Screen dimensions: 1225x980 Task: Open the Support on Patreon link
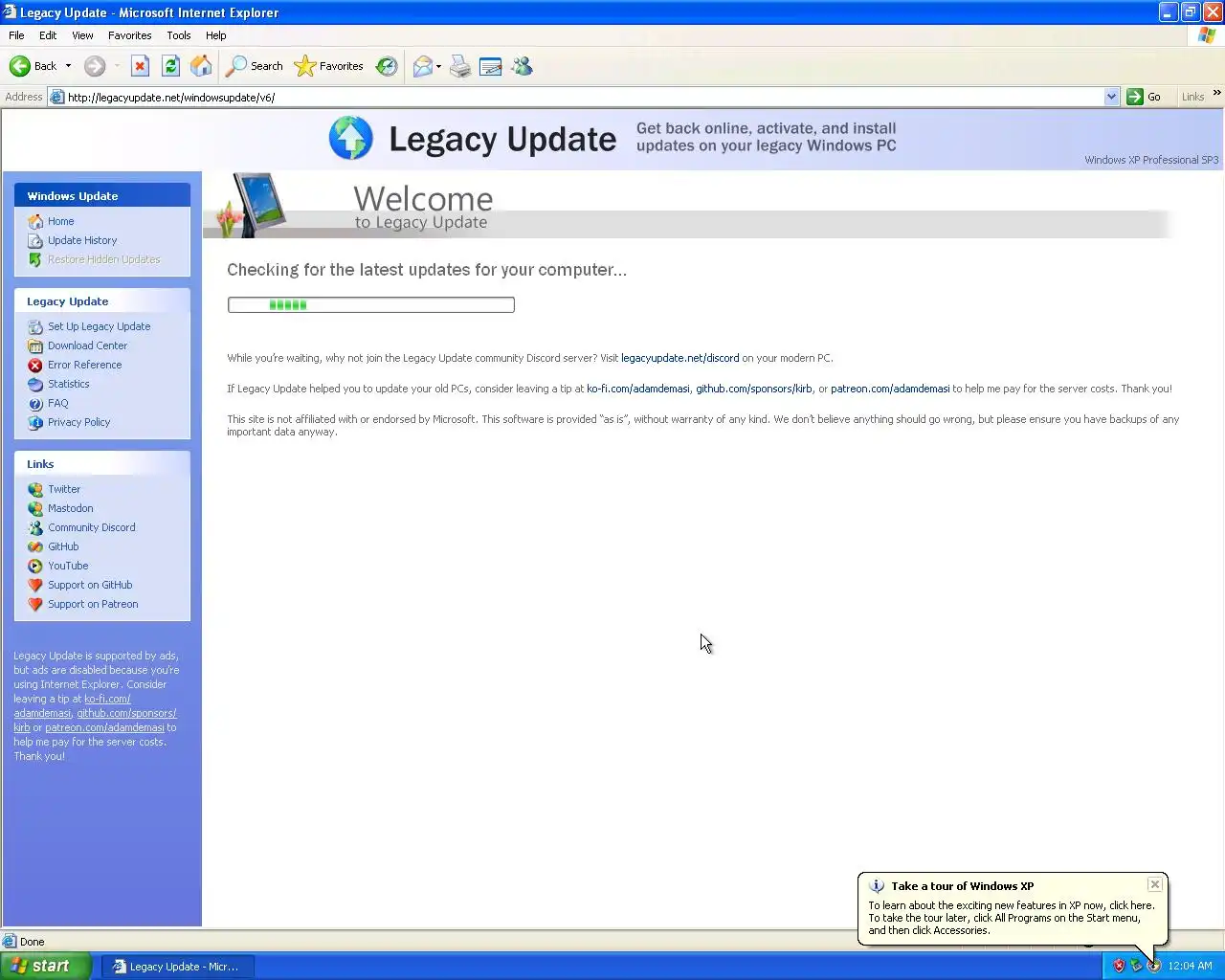point(93,604)
